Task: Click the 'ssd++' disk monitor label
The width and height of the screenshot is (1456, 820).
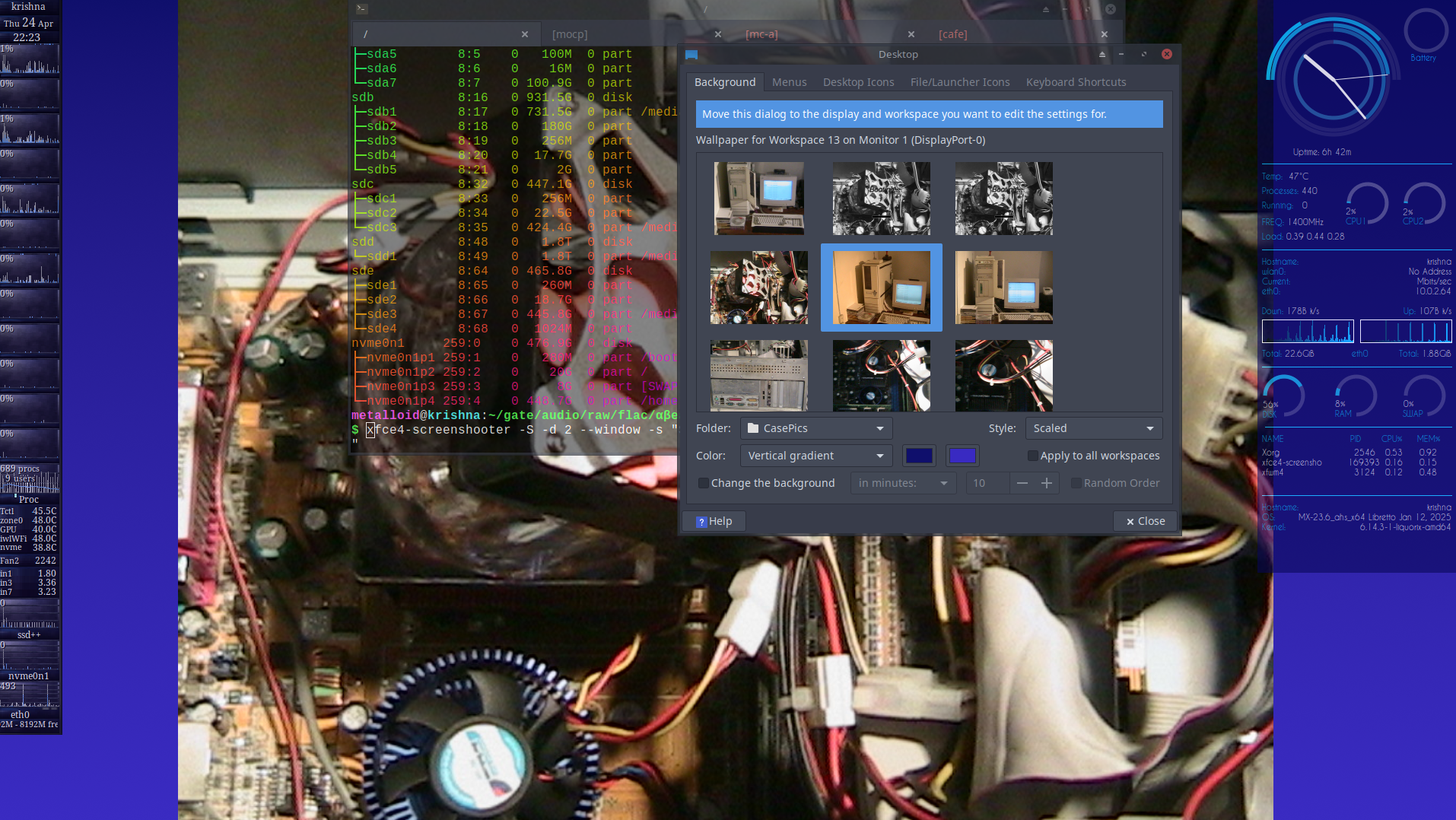Action: [29, 634]
